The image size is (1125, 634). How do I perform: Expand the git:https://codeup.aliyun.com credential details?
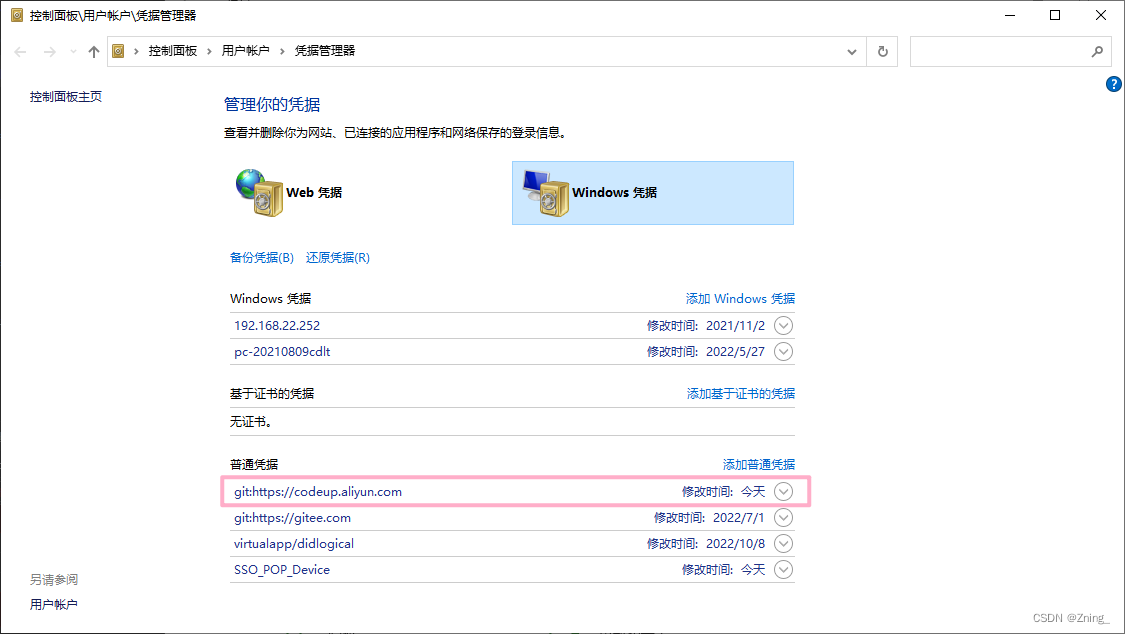pos(783,491)
